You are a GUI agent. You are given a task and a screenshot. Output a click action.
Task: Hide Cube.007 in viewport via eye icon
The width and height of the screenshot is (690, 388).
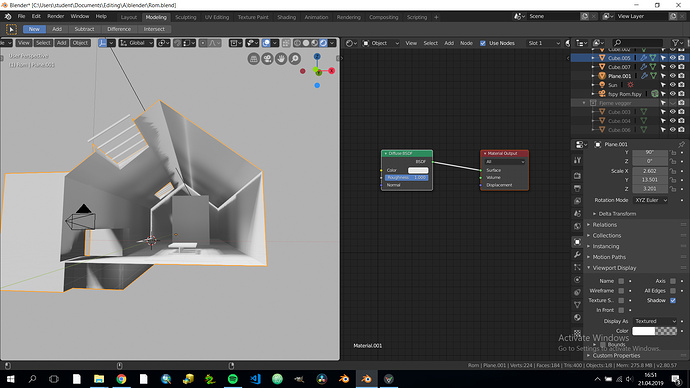(672, 67)
